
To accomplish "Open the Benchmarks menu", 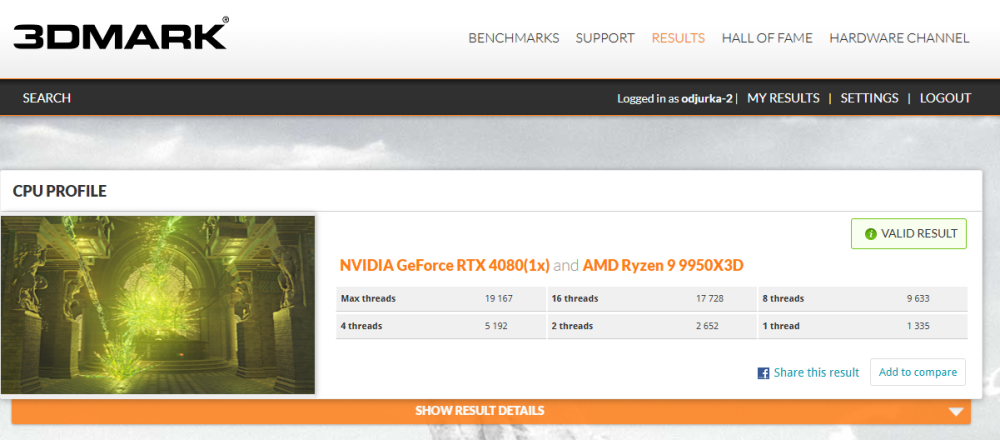I will [513, 38].
